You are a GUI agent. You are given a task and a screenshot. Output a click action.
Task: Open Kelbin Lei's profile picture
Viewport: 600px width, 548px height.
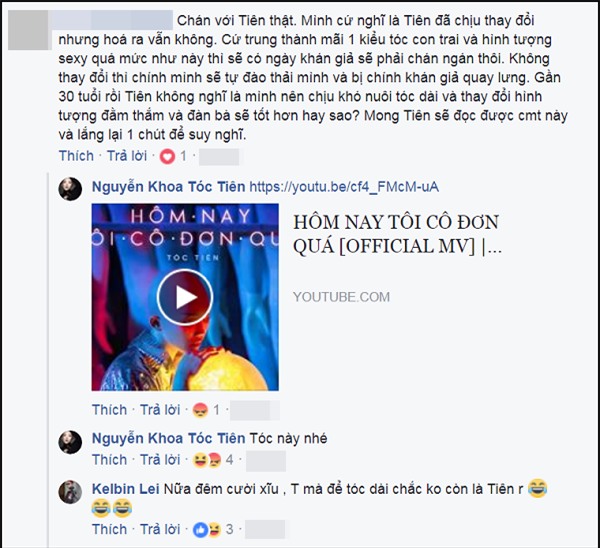click(70, 492)
